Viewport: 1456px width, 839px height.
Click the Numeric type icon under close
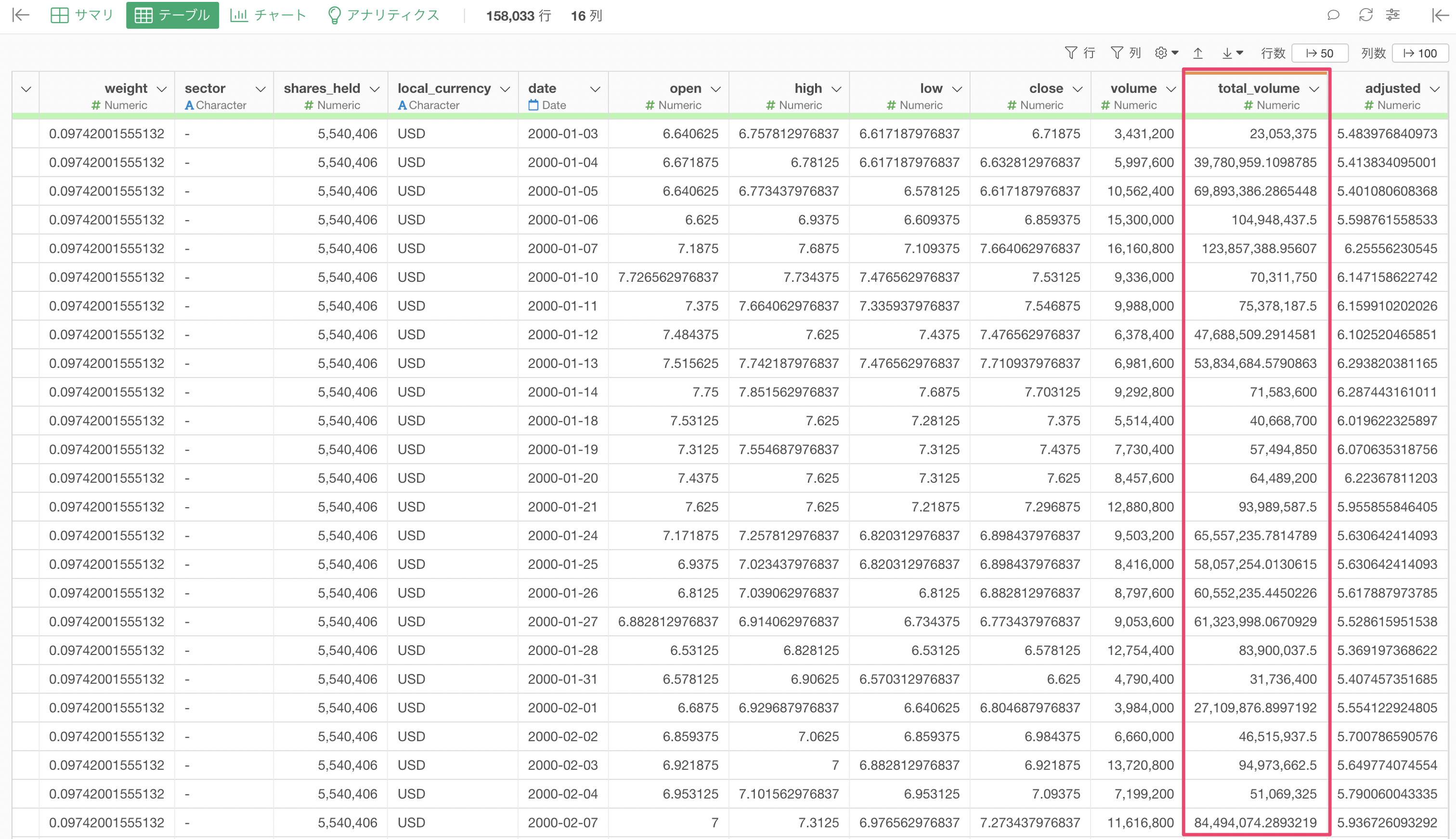(x=1012, y=105)
